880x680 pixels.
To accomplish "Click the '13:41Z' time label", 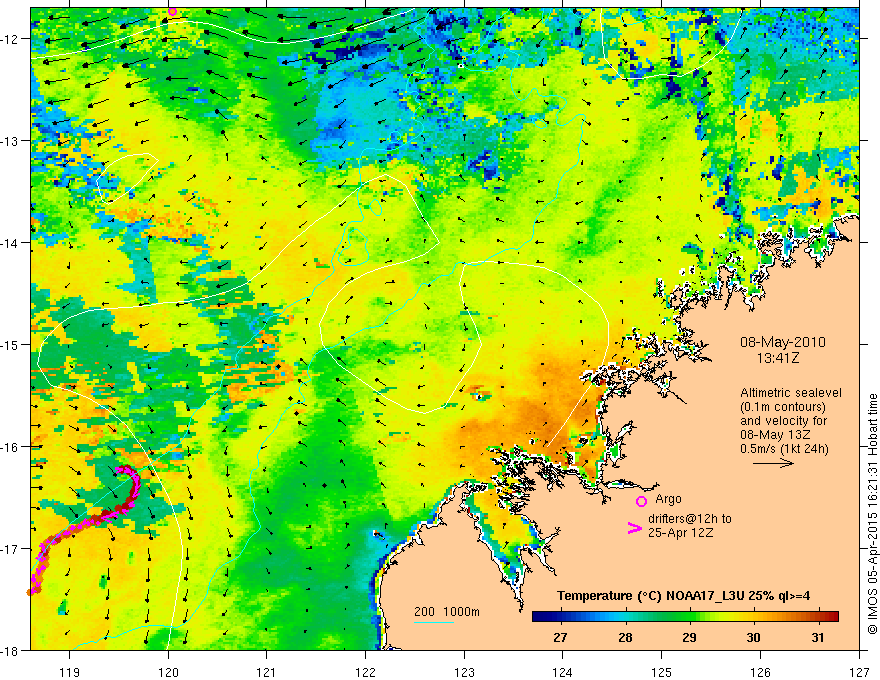I will (777, 357).
